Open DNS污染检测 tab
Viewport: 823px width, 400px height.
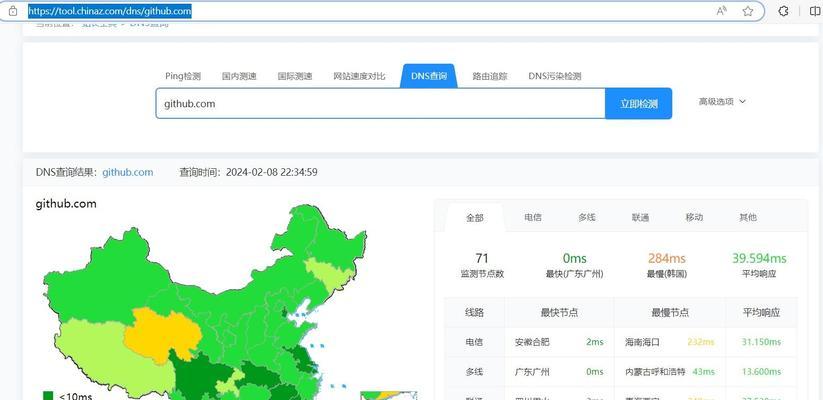click(x=555, y=76)
